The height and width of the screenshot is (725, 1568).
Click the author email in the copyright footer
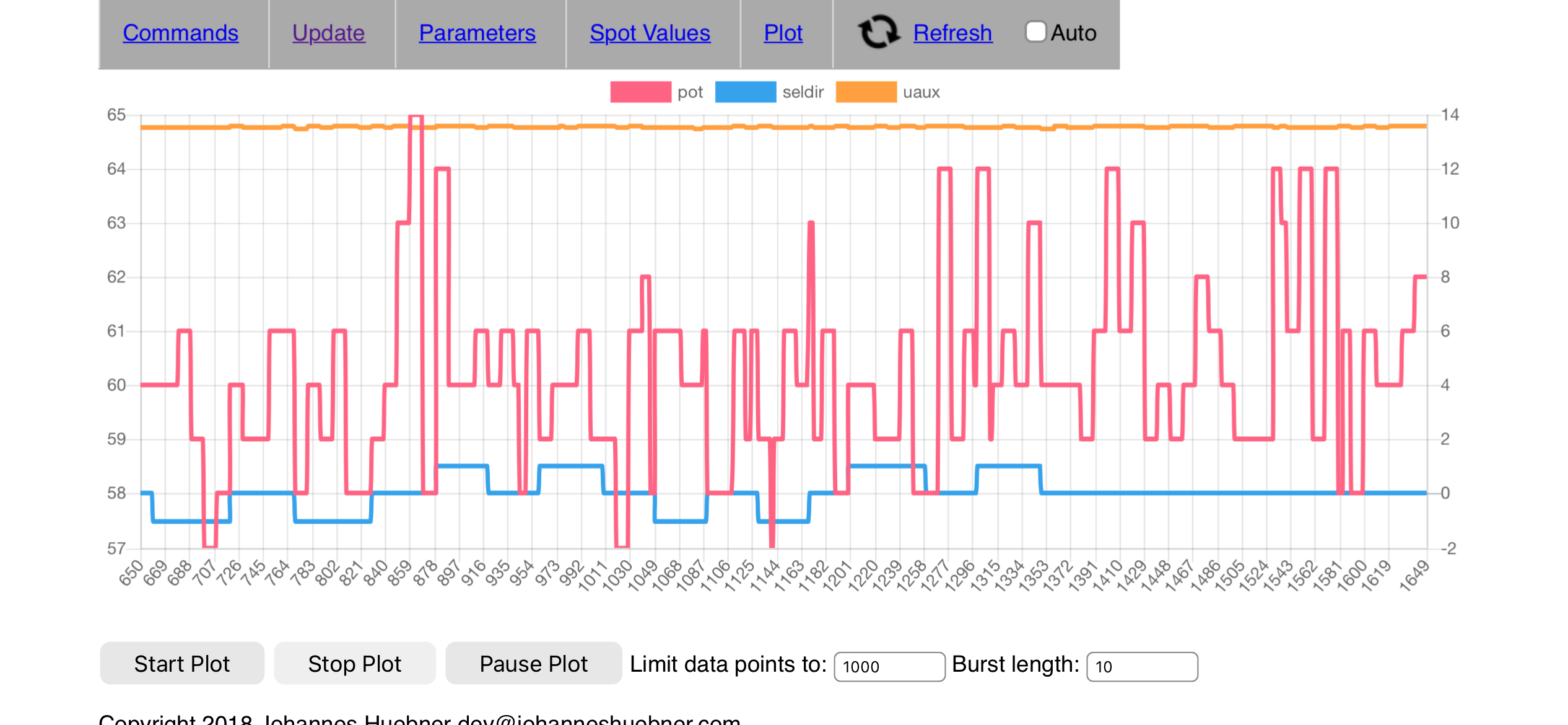598,720
